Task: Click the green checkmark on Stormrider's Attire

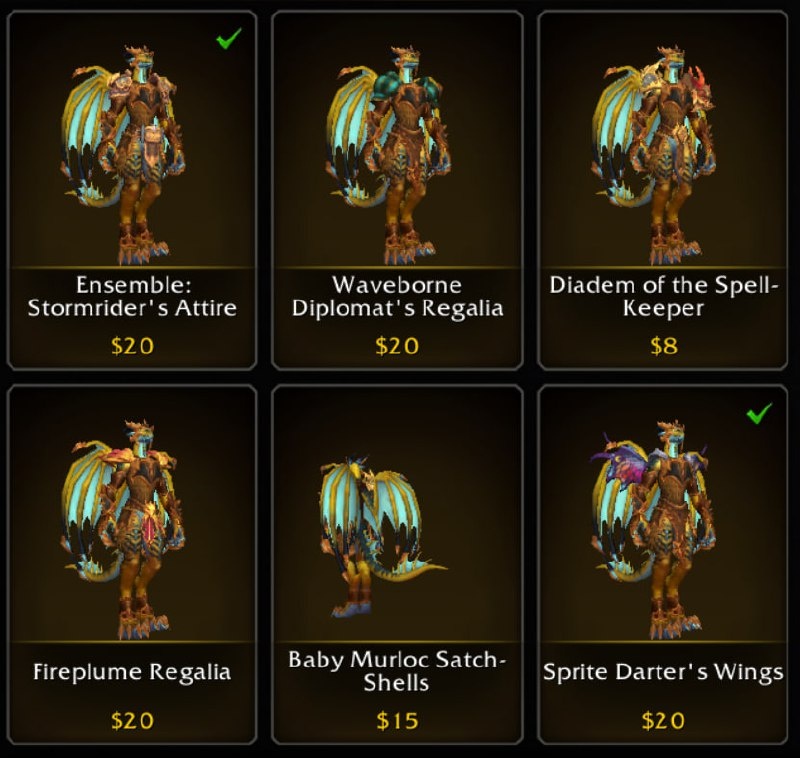Action: coord(229,38)
